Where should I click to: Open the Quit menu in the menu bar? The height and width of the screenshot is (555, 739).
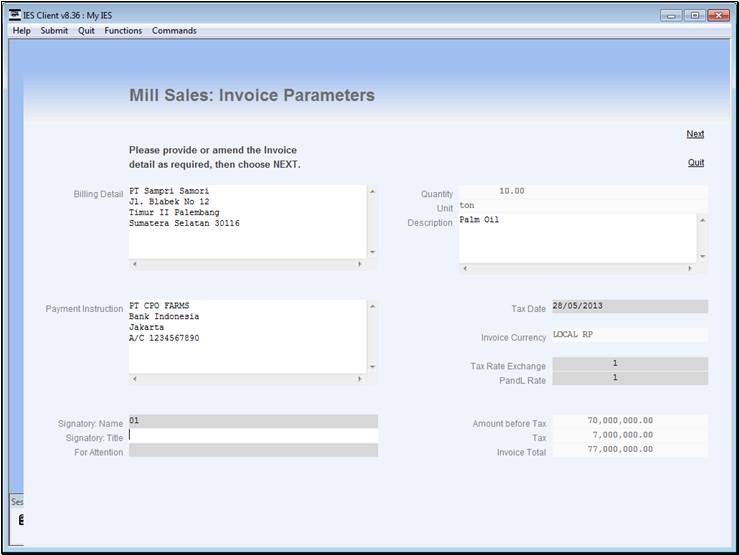click(x=86, y=31)
